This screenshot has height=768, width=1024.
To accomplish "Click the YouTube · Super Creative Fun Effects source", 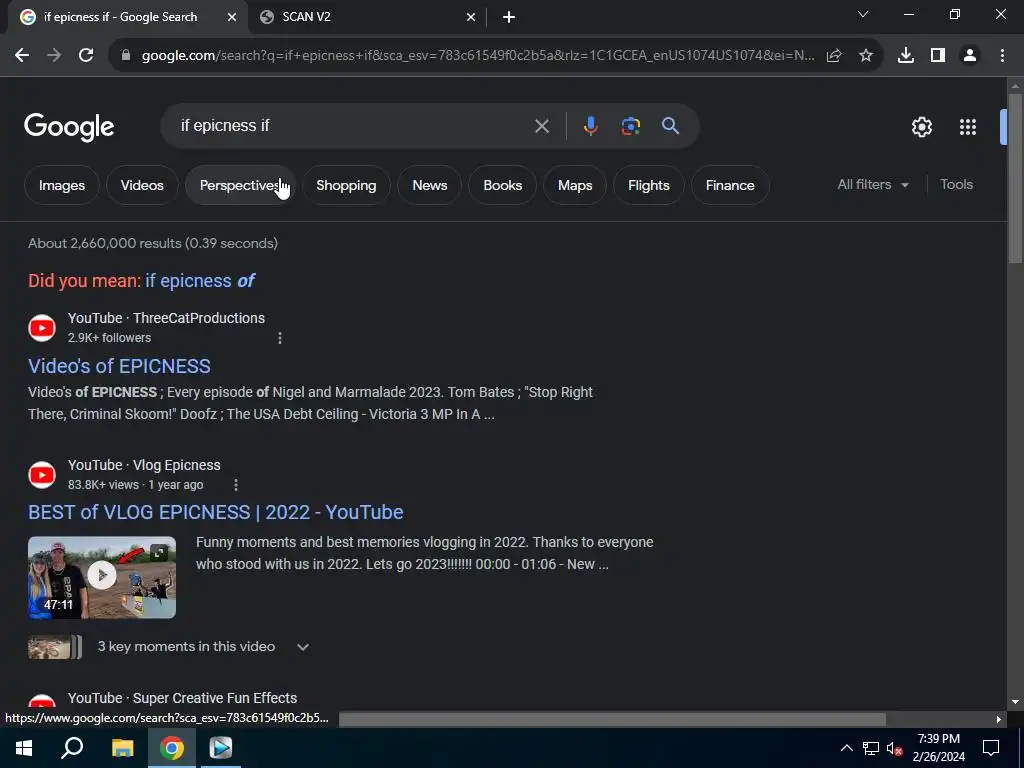I will (x=182, y=698).
